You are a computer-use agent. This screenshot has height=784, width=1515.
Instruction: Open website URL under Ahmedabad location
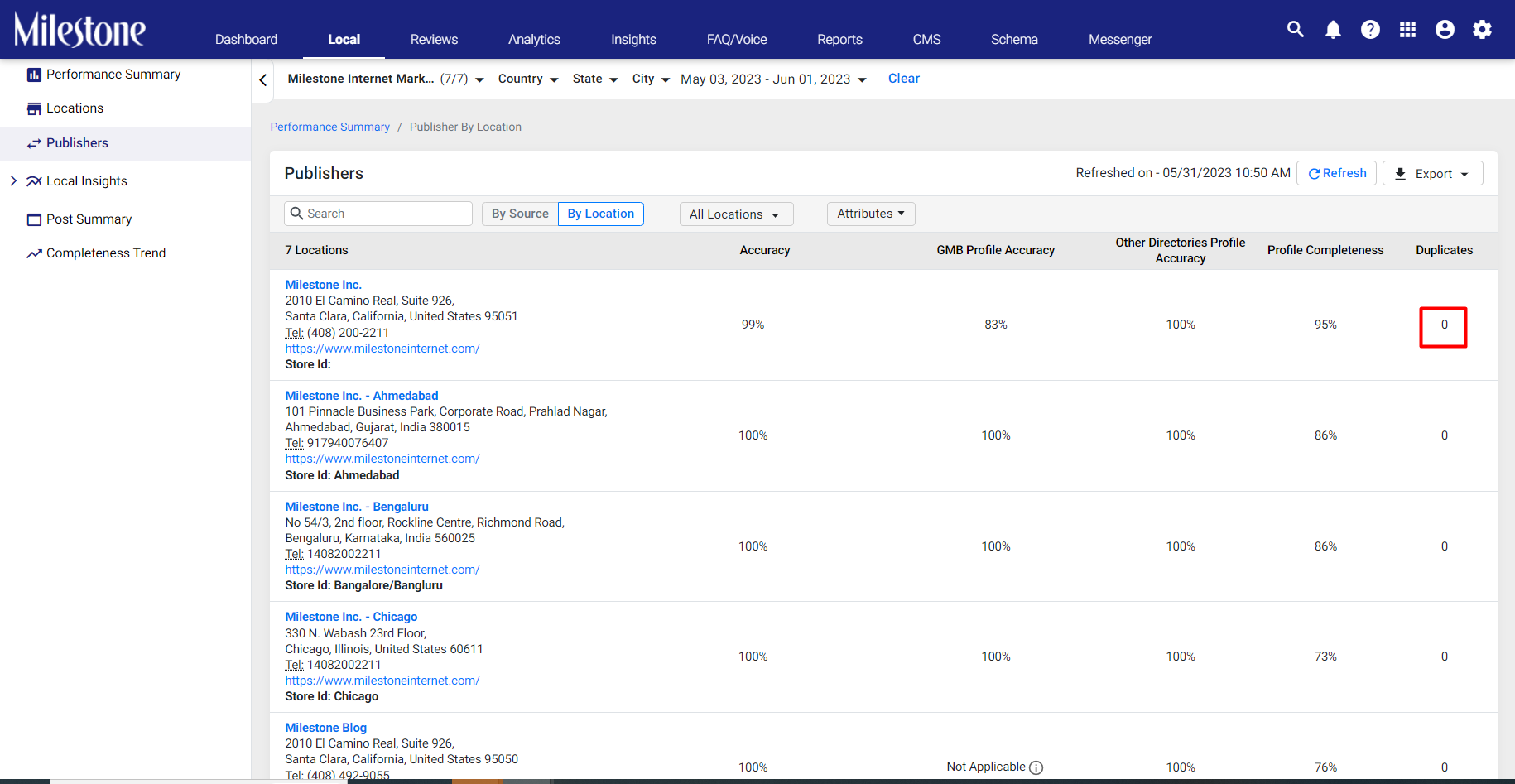click(382, 459)
